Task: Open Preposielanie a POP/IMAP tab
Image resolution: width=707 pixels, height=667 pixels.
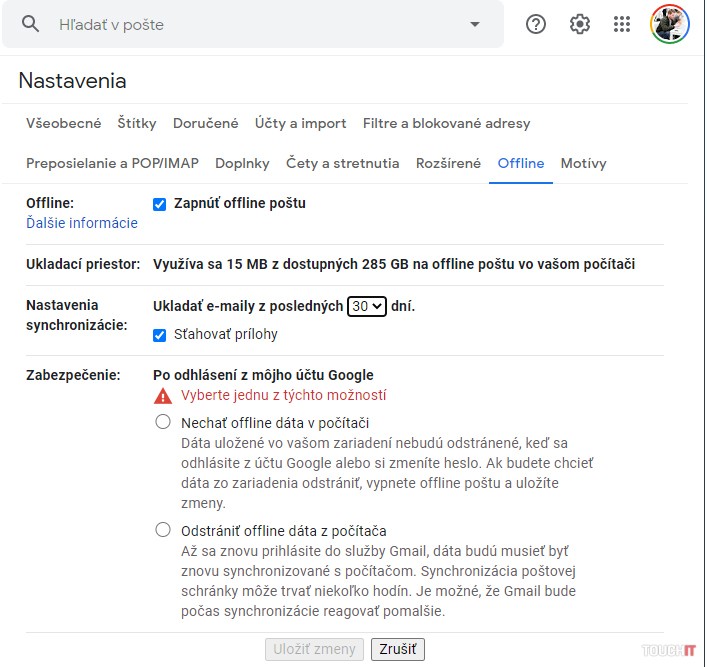Action: click(x=112, y=163)
